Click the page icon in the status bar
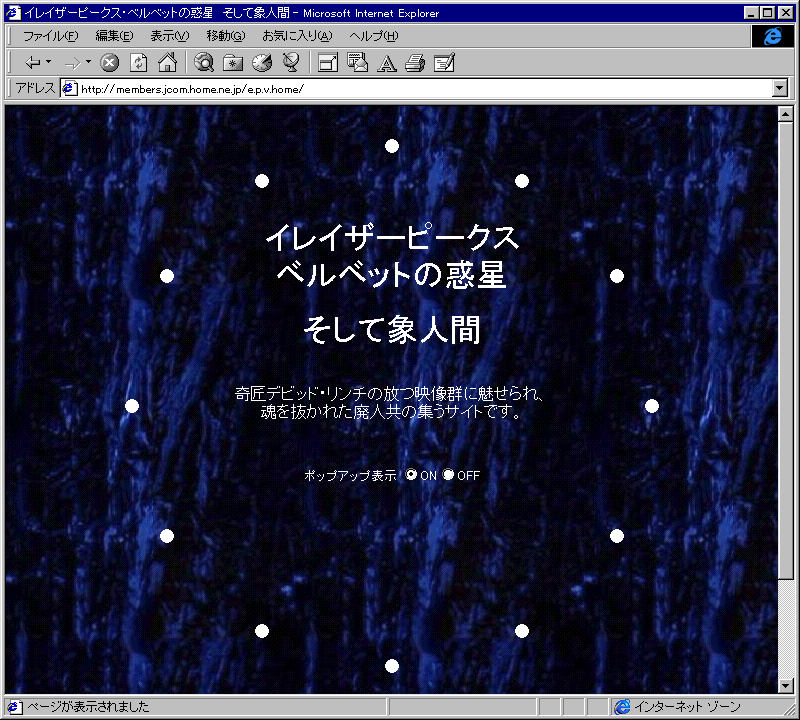Image resolution: width=800 pixels, height=720 pixels. click(x=14, y=707)
